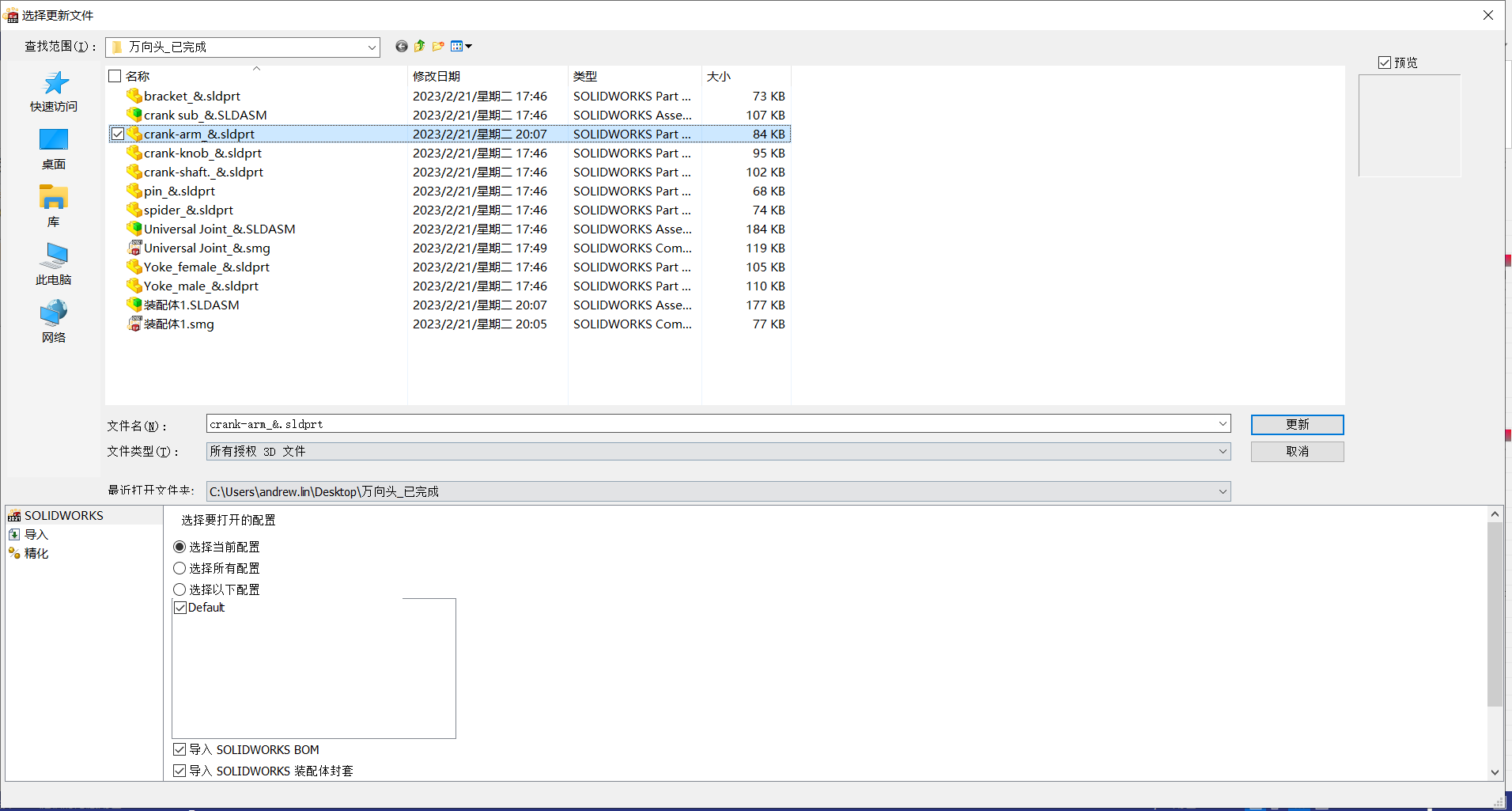Open Libraries (库) location in sidebar
Image resolution: width=1512 pixels, height=811 pixels.
point(54,207)
